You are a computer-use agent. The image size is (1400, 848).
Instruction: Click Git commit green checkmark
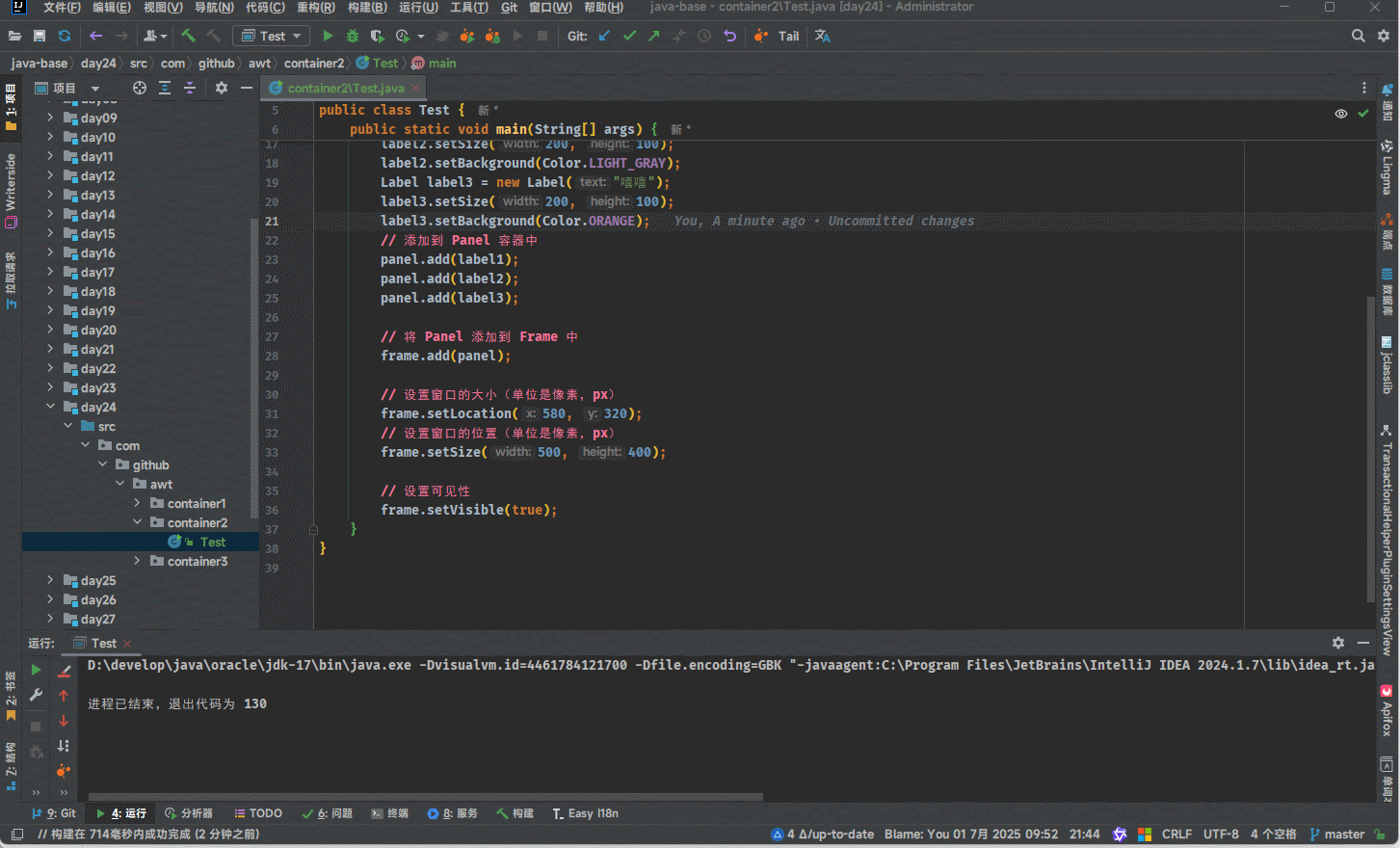(629, 36)
